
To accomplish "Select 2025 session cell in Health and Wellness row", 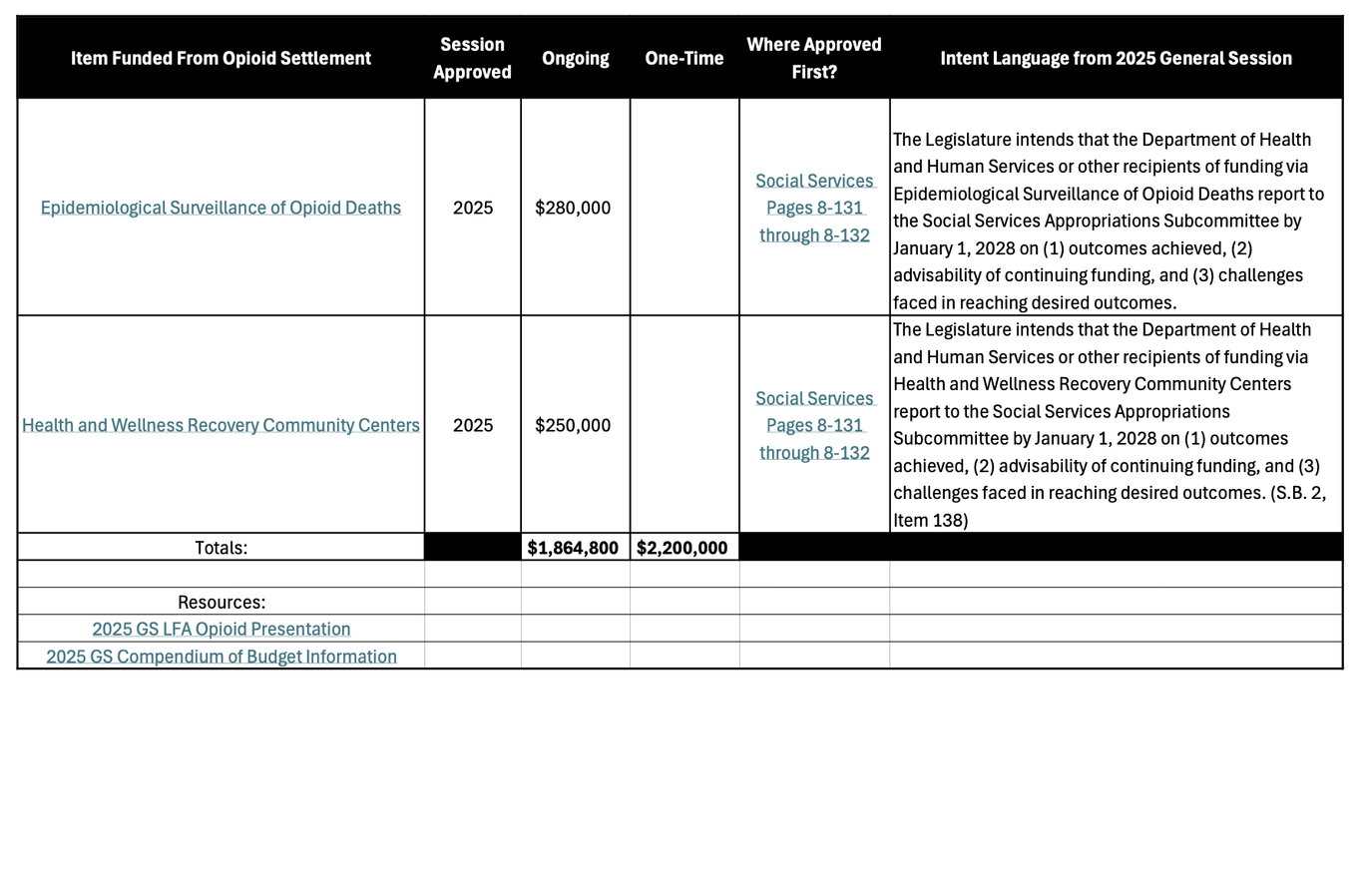I will (x=473, y=425).
